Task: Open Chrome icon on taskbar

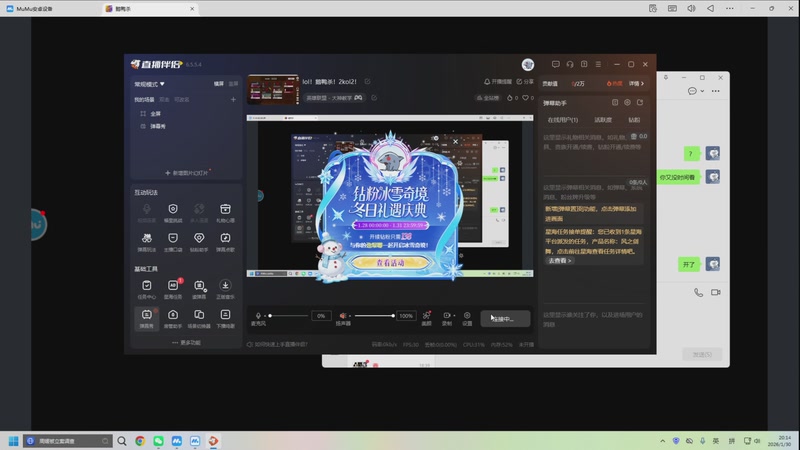Action: point(140,441)
